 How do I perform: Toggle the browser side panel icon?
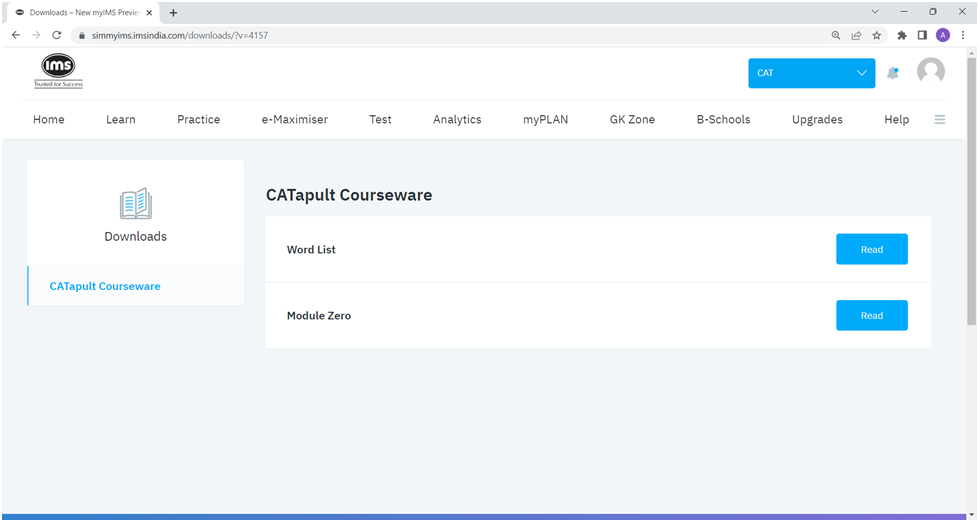(922, 35)
